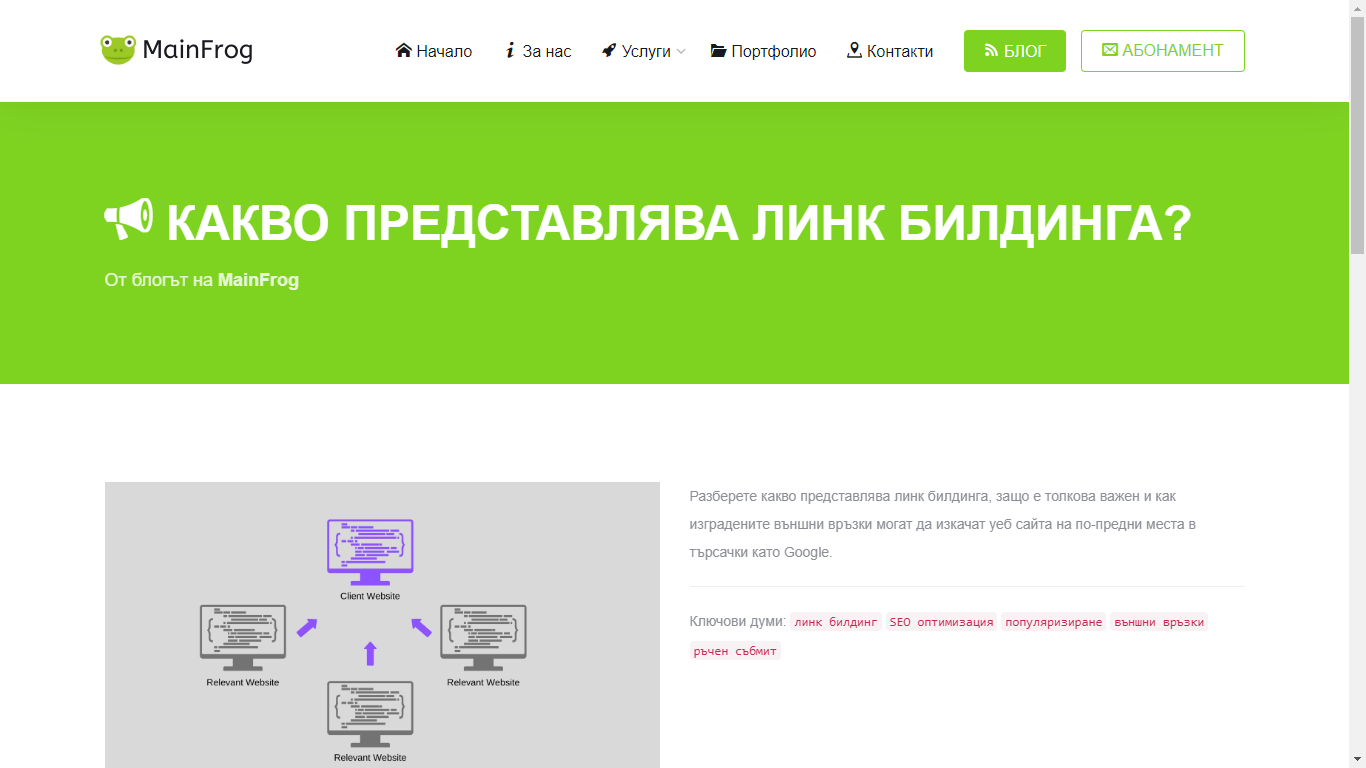Click the link building diagram image

(x=382, y=625)
